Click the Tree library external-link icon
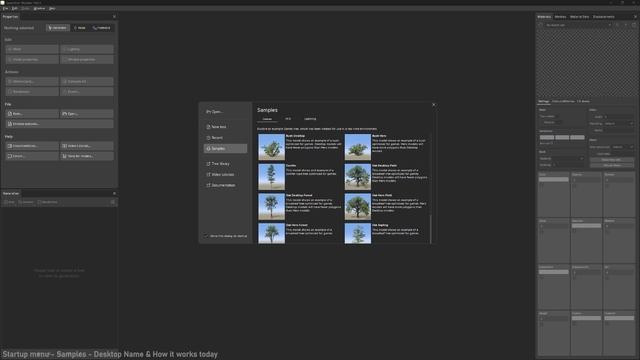This screenshot has width=640, height=360. tap(208, 164)
